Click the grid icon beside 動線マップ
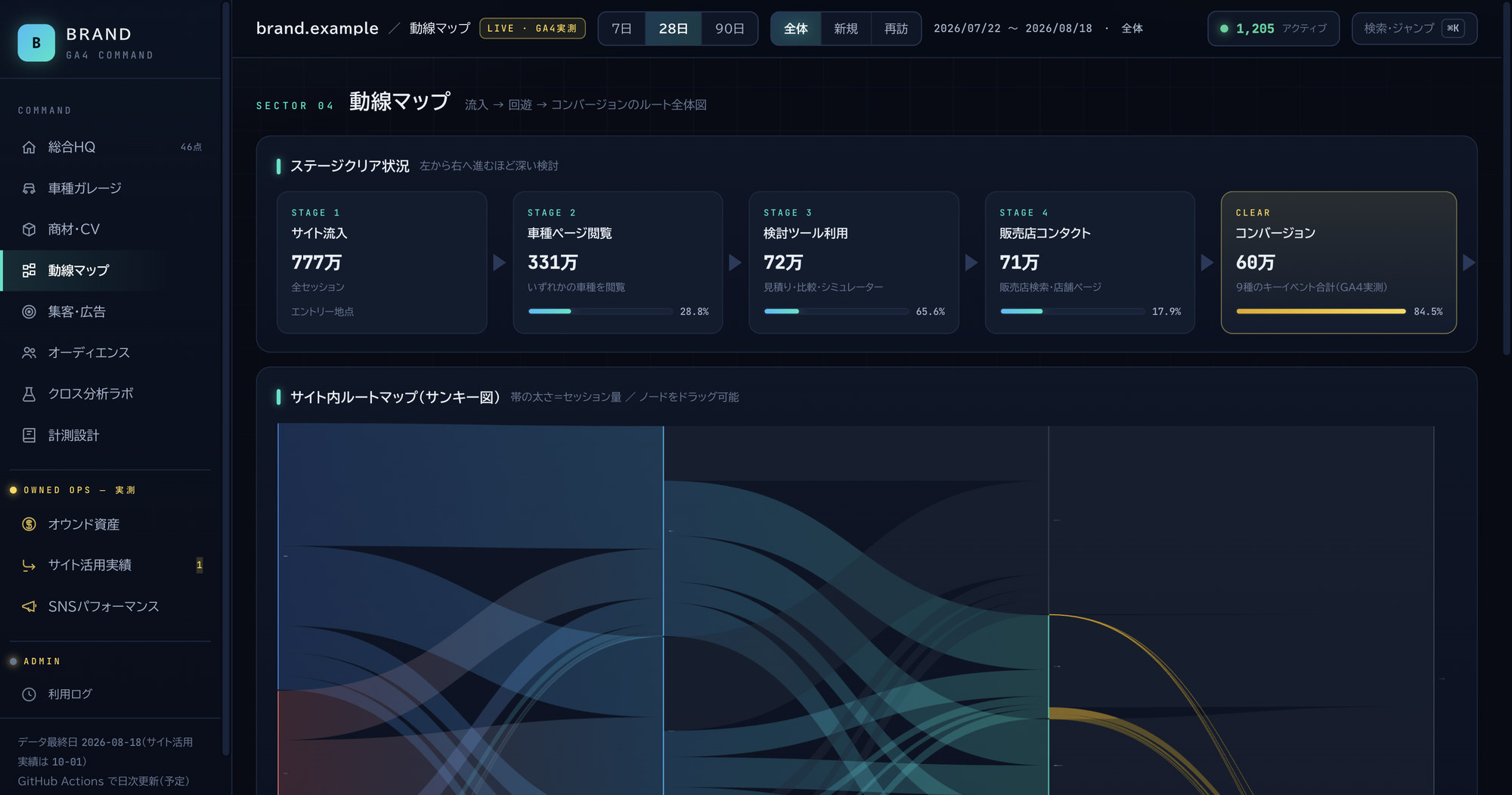 pos(29,270)
